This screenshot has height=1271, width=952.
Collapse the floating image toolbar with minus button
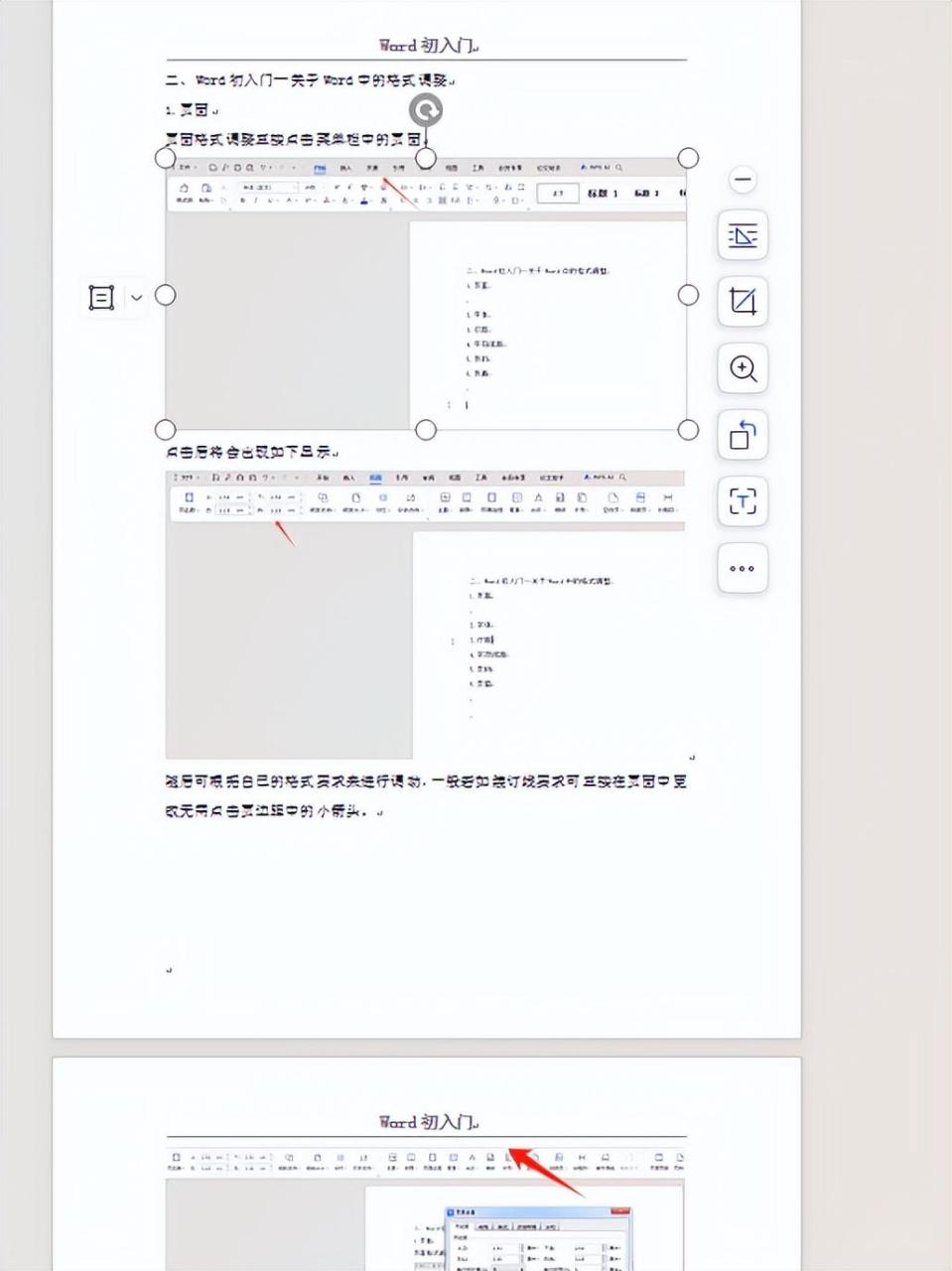pyautogui.click(x=742, y=180)
